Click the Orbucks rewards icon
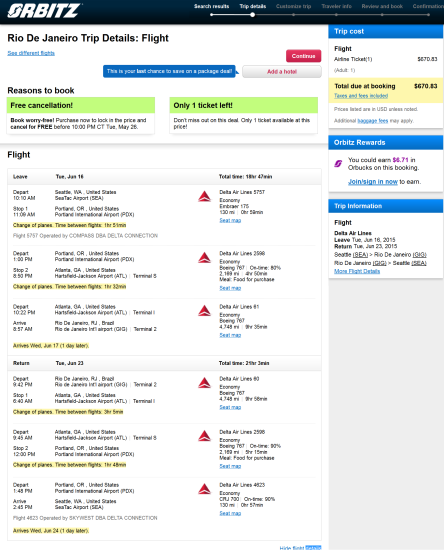Screen dimensions: 444x550 click(x=338, y=163)
